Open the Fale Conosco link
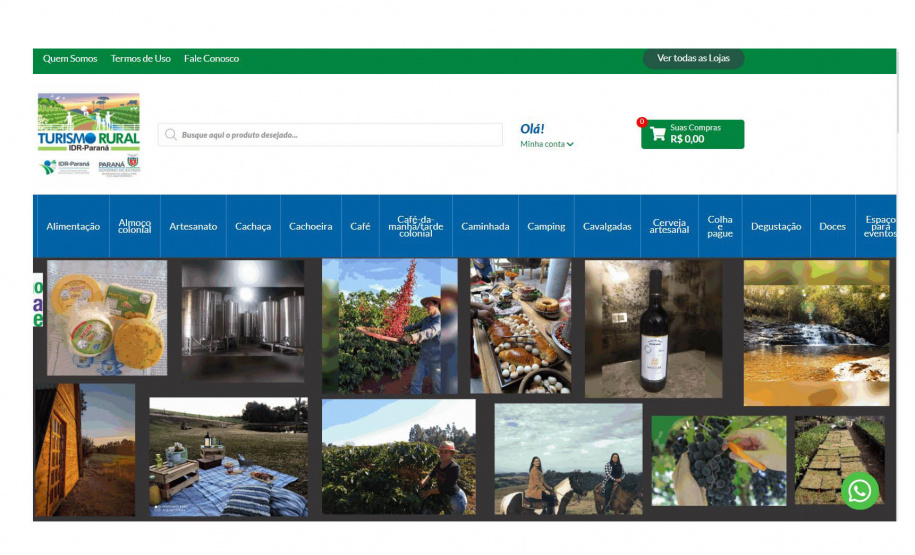Image resolution: width=915 pixels, height=555 pixels. tap(211, 59)
